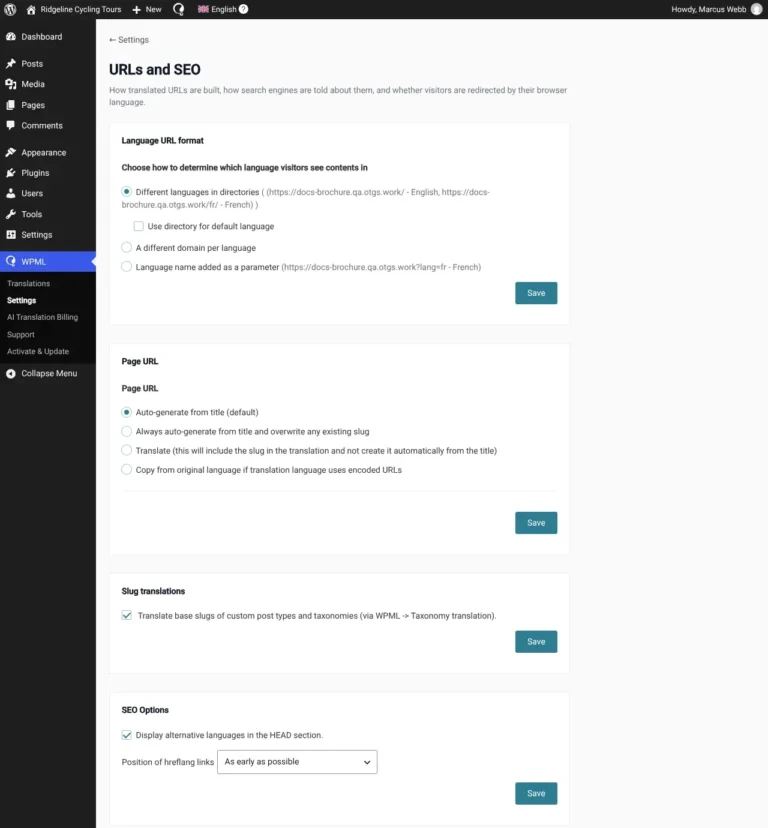Viewport: 768px width, 828px height.
Task: Click the Users person icon
Action: 11,193
